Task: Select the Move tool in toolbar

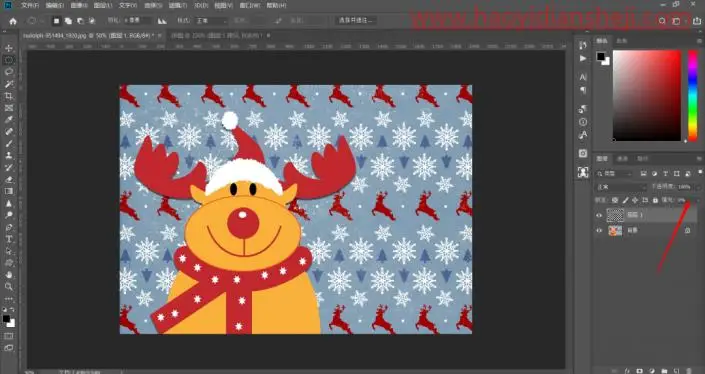Action: pos(9,48)
